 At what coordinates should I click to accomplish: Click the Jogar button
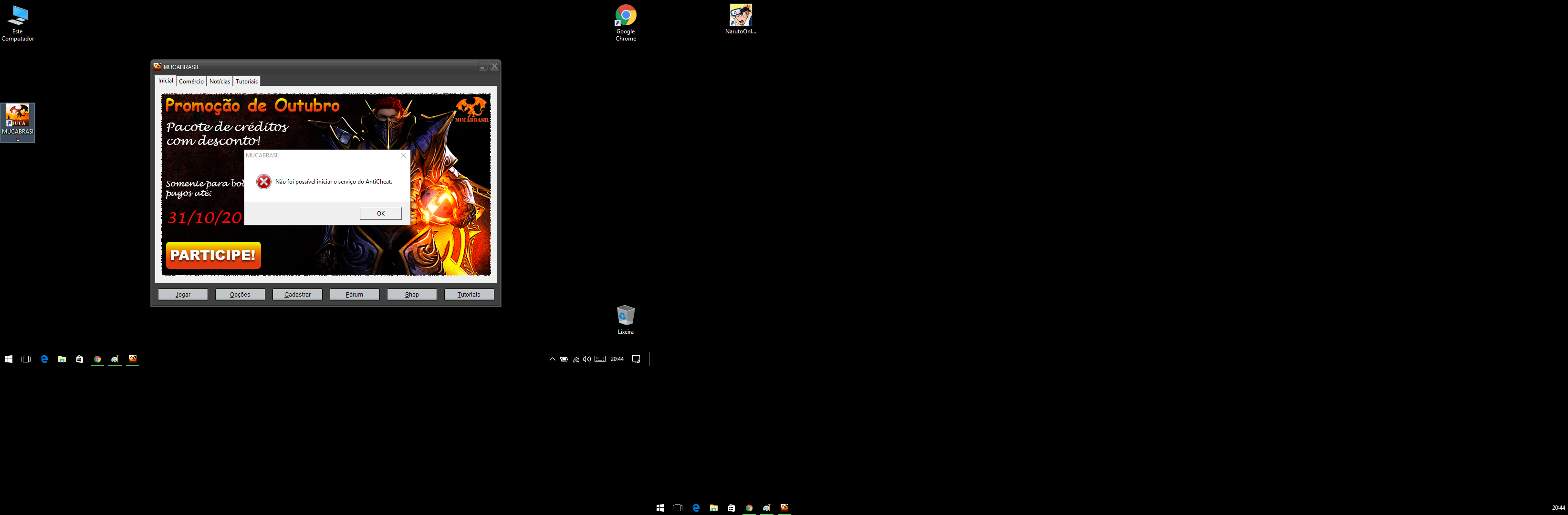[183, 294]
